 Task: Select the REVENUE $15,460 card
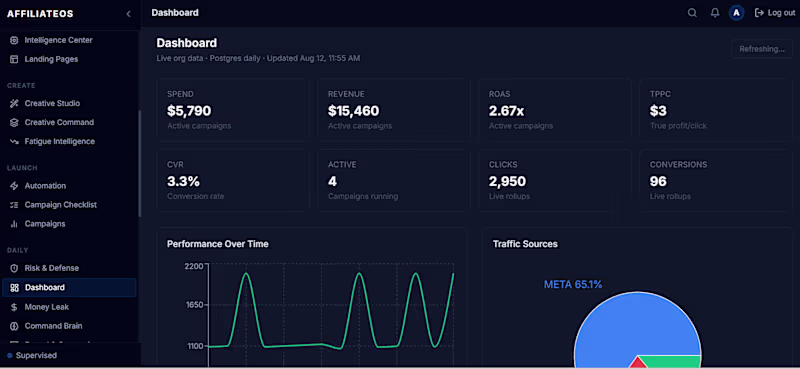[394, 110]
